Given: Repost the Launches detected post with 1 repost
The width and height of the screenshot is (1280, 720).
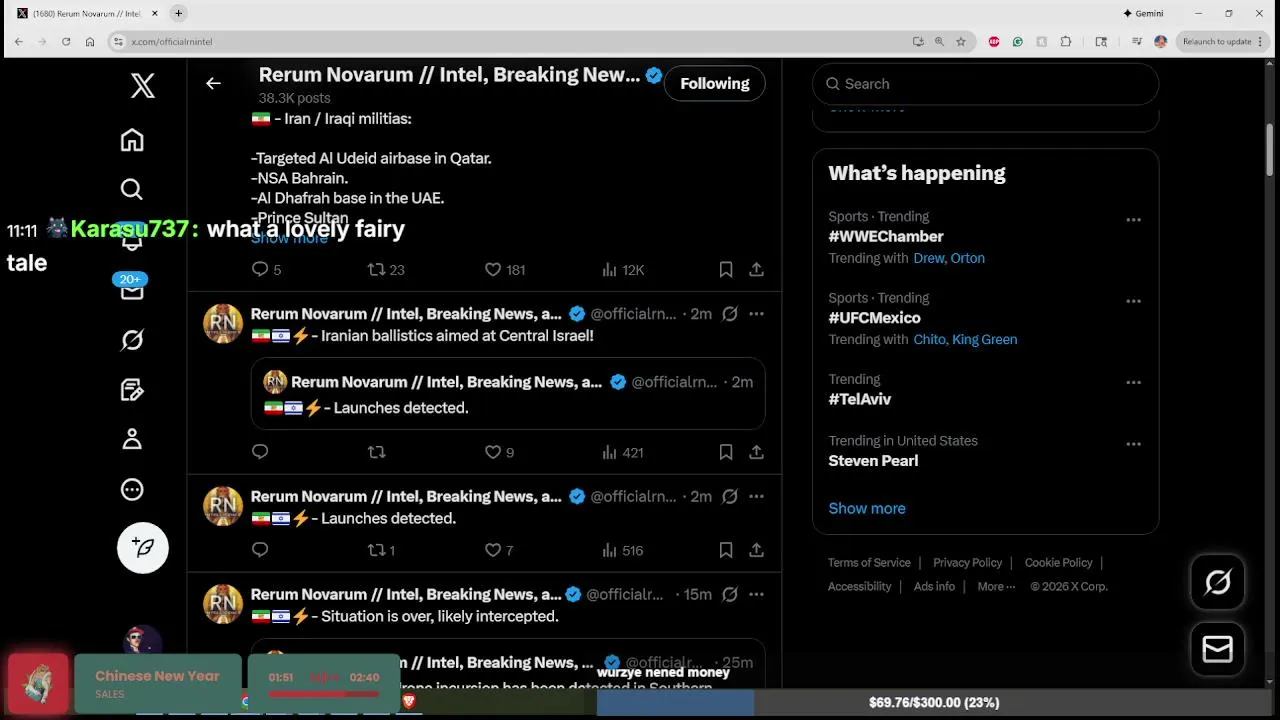Looking at the screenshot, I should point(381,550).
